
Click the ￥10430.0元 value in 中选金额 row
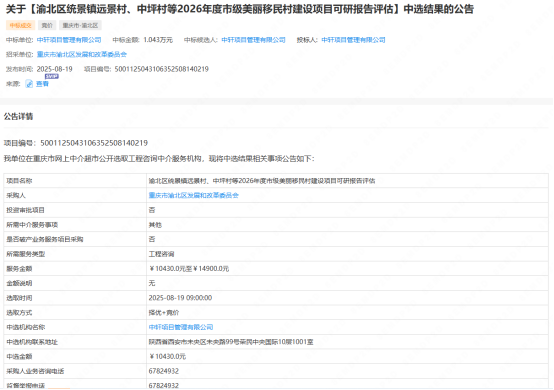tap(167, 356)
